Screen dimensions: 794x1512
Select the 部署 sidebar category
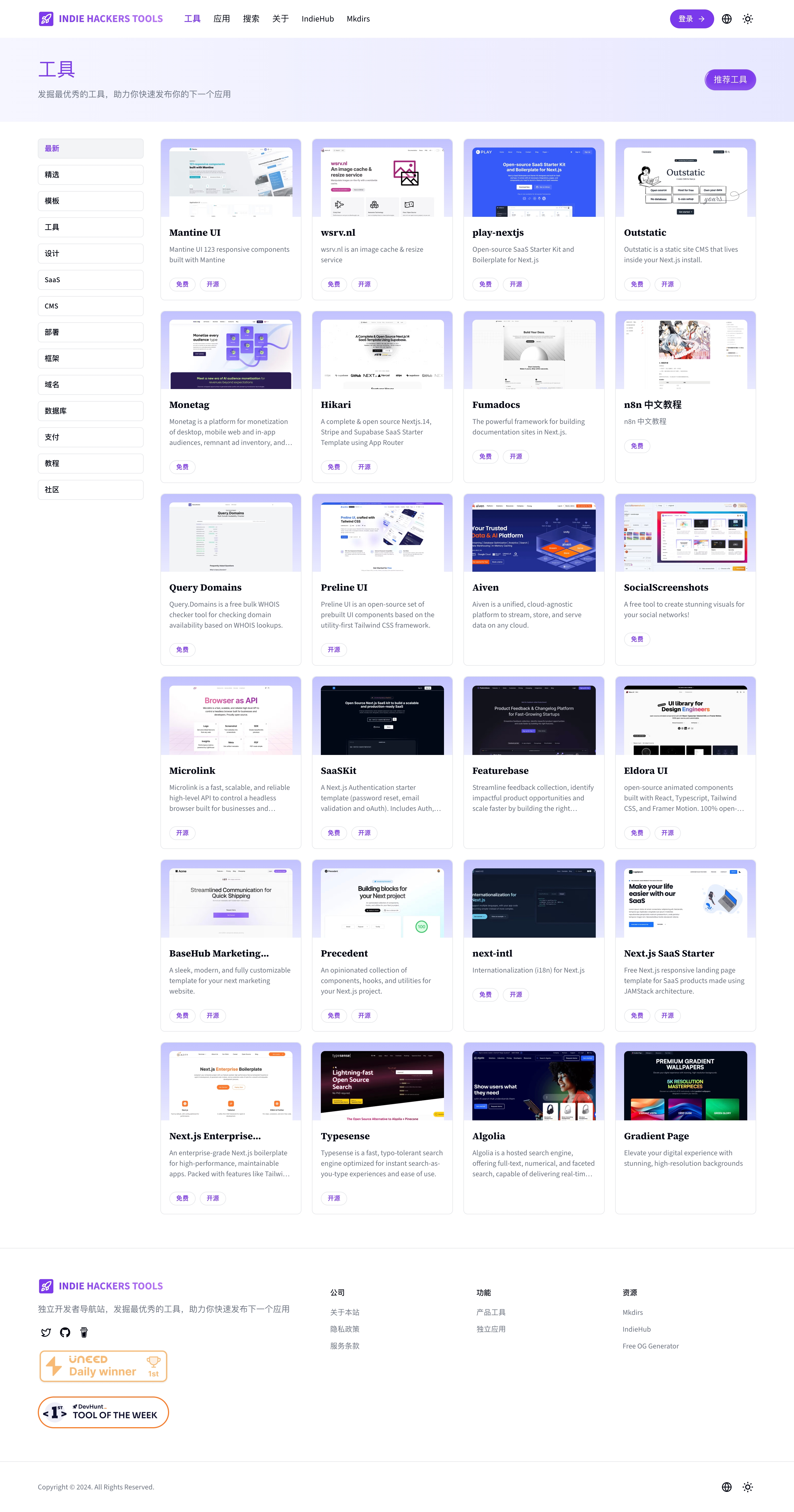pyautogui.click(x=90, y=332)
